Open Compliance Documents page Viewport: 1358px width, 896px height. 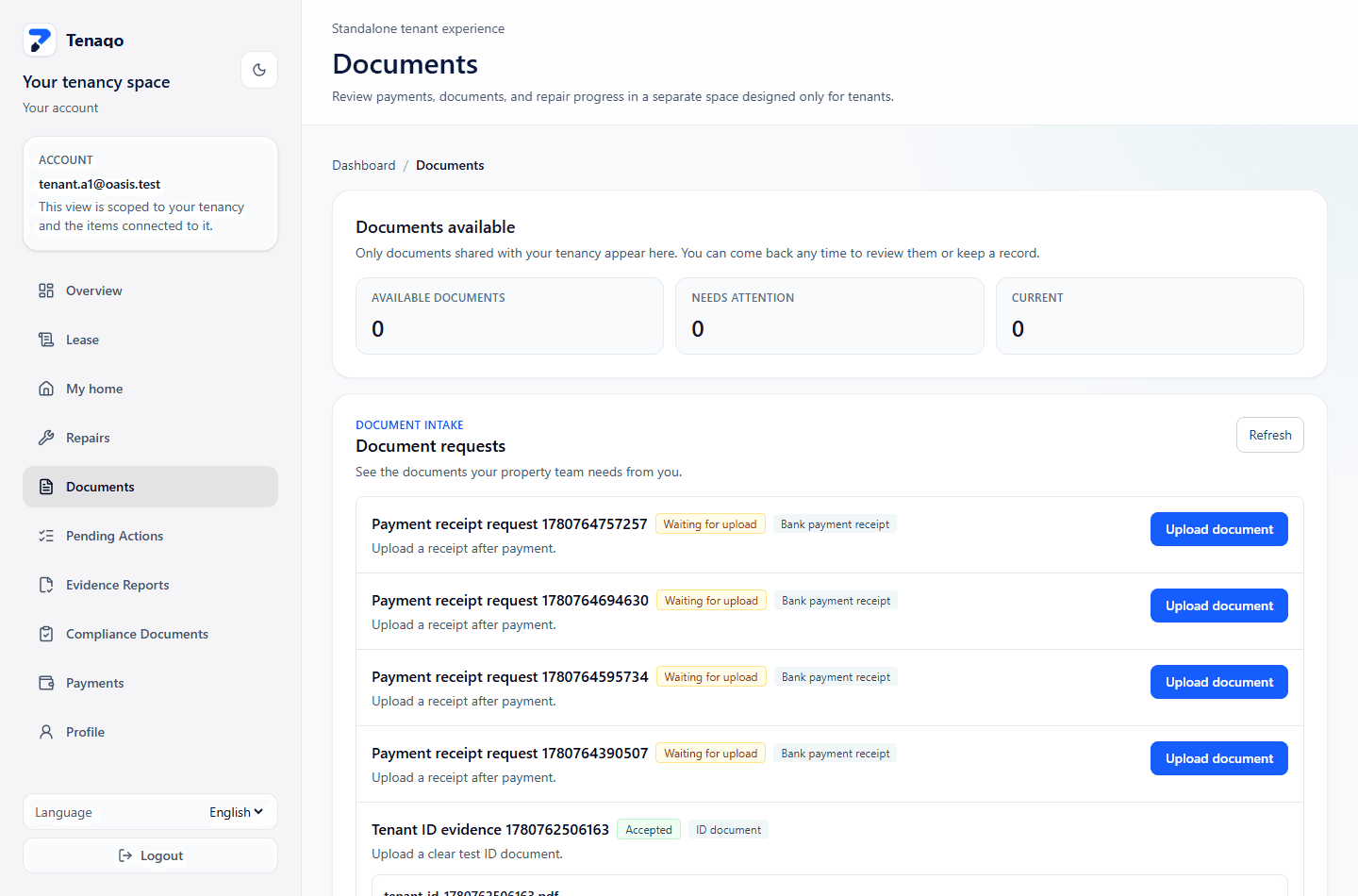(x=150, y=634)
